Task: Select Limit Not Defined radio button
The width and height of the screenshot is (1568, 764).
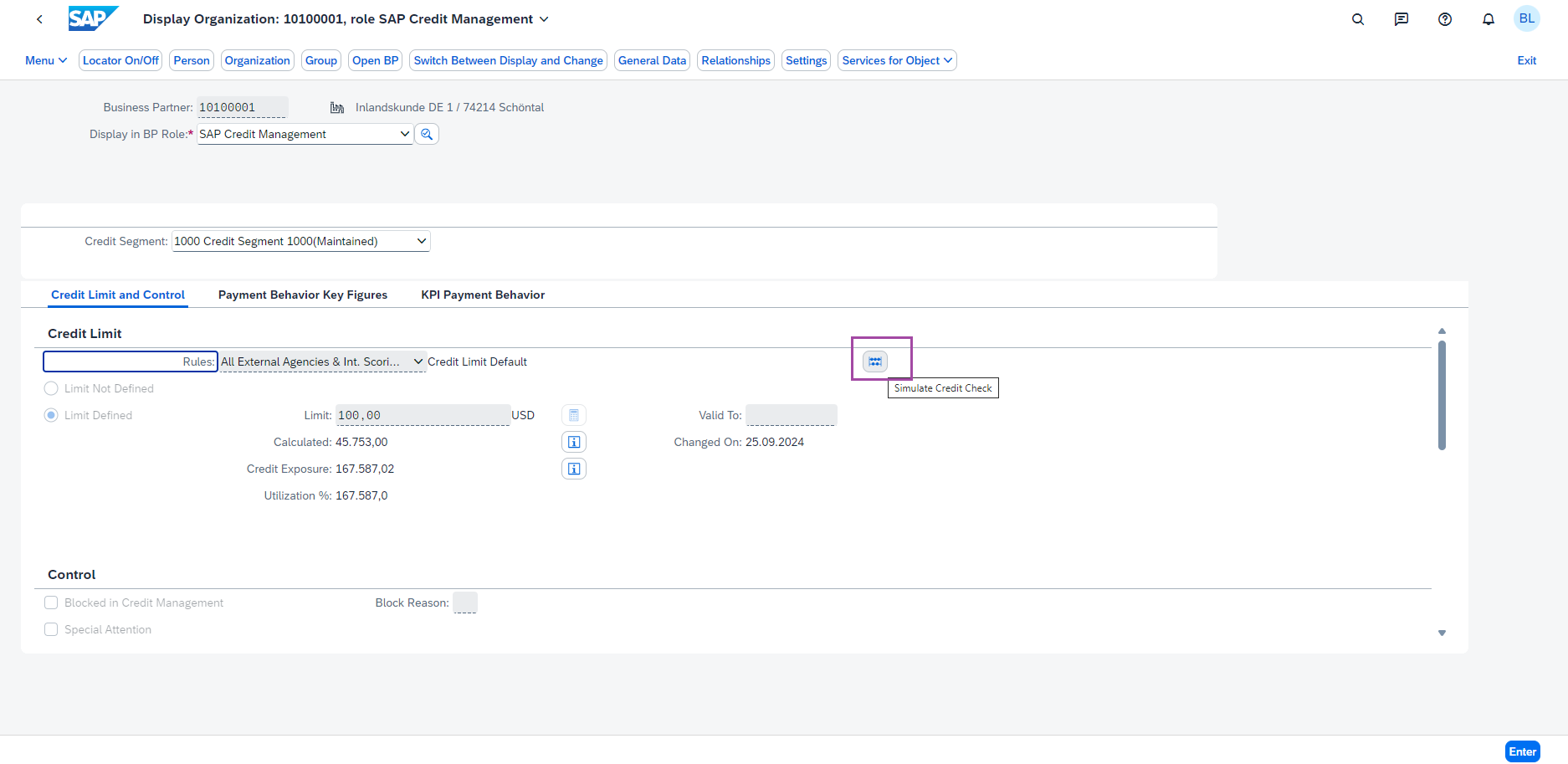Action: click(x=51, y=388)
